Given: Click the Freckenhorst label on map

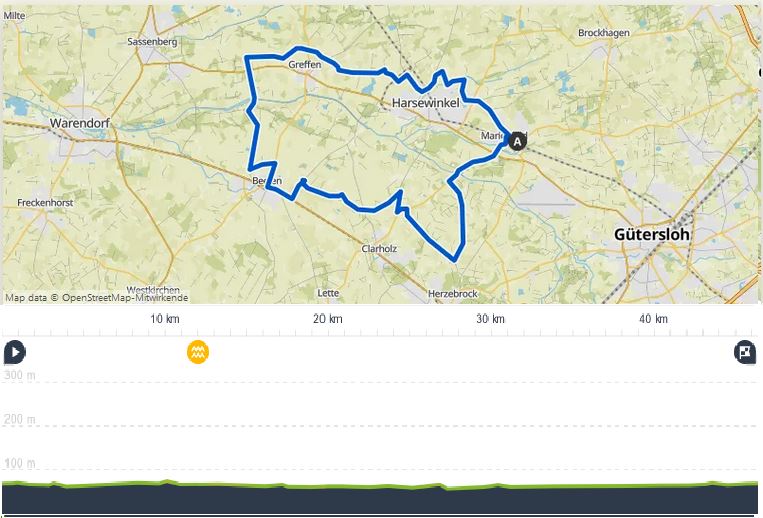Looking at the screenshot, I should 45,202.
